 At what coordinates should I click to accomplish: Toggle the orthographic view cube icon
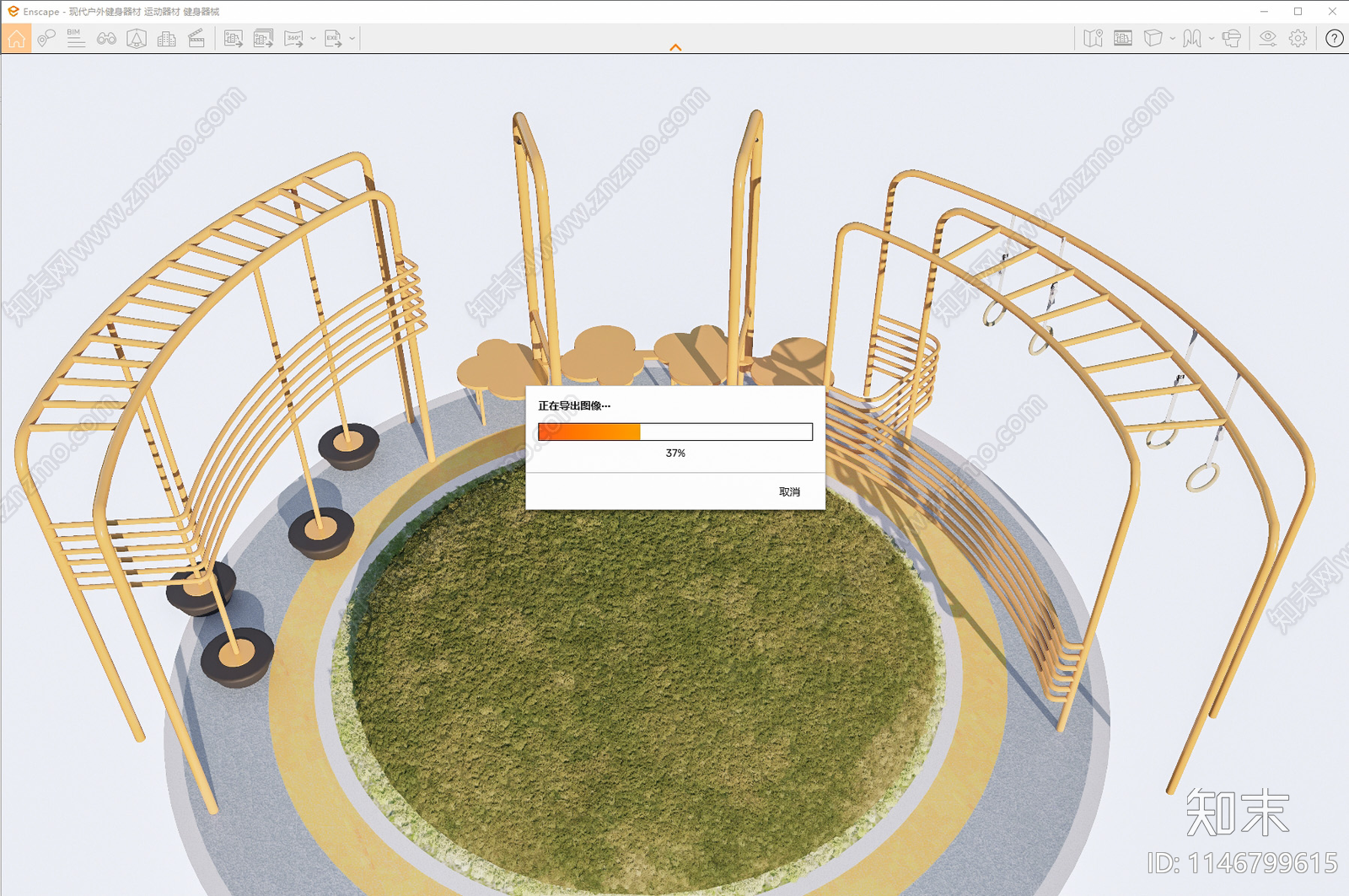pyautogui.click(x=1153, y=38)
